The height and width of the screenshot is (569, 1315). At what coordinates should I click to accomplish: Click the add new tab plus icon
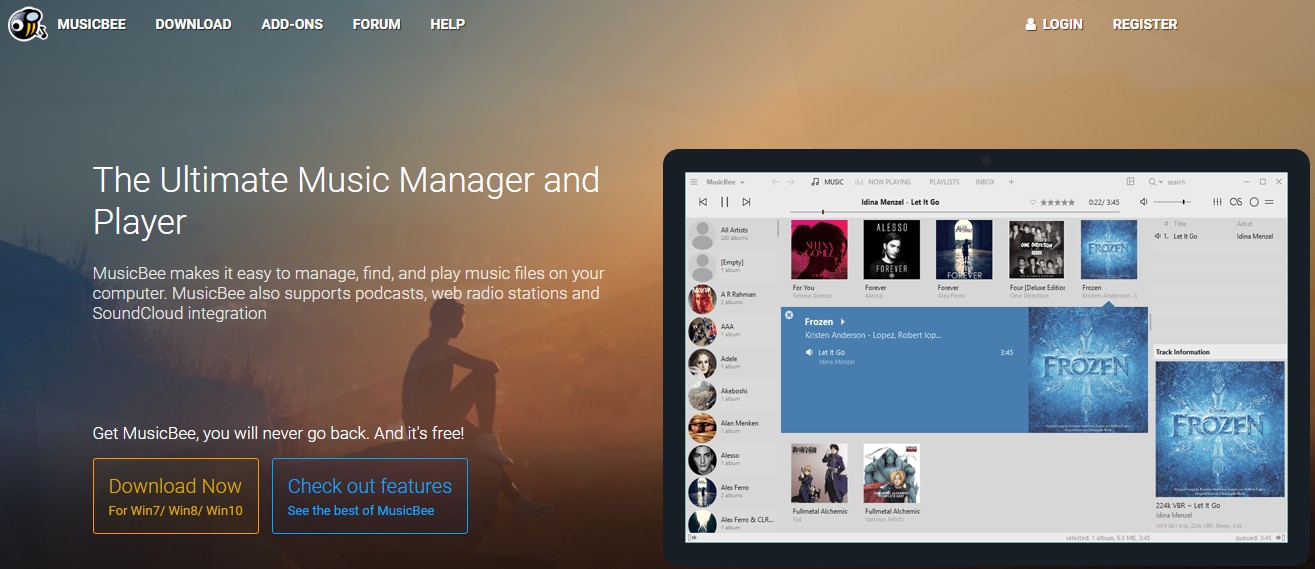tap(1011, 182)
